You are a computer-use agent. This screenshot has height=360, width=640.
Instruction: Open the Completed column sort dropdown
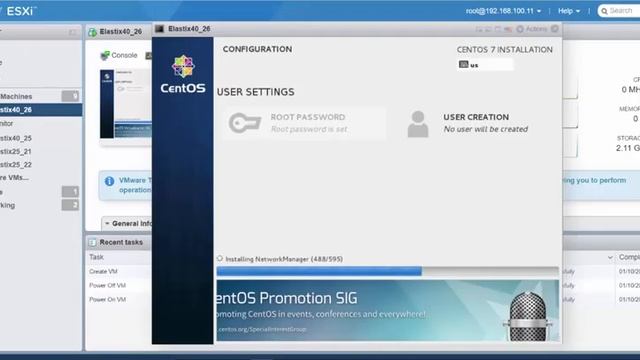610,257
